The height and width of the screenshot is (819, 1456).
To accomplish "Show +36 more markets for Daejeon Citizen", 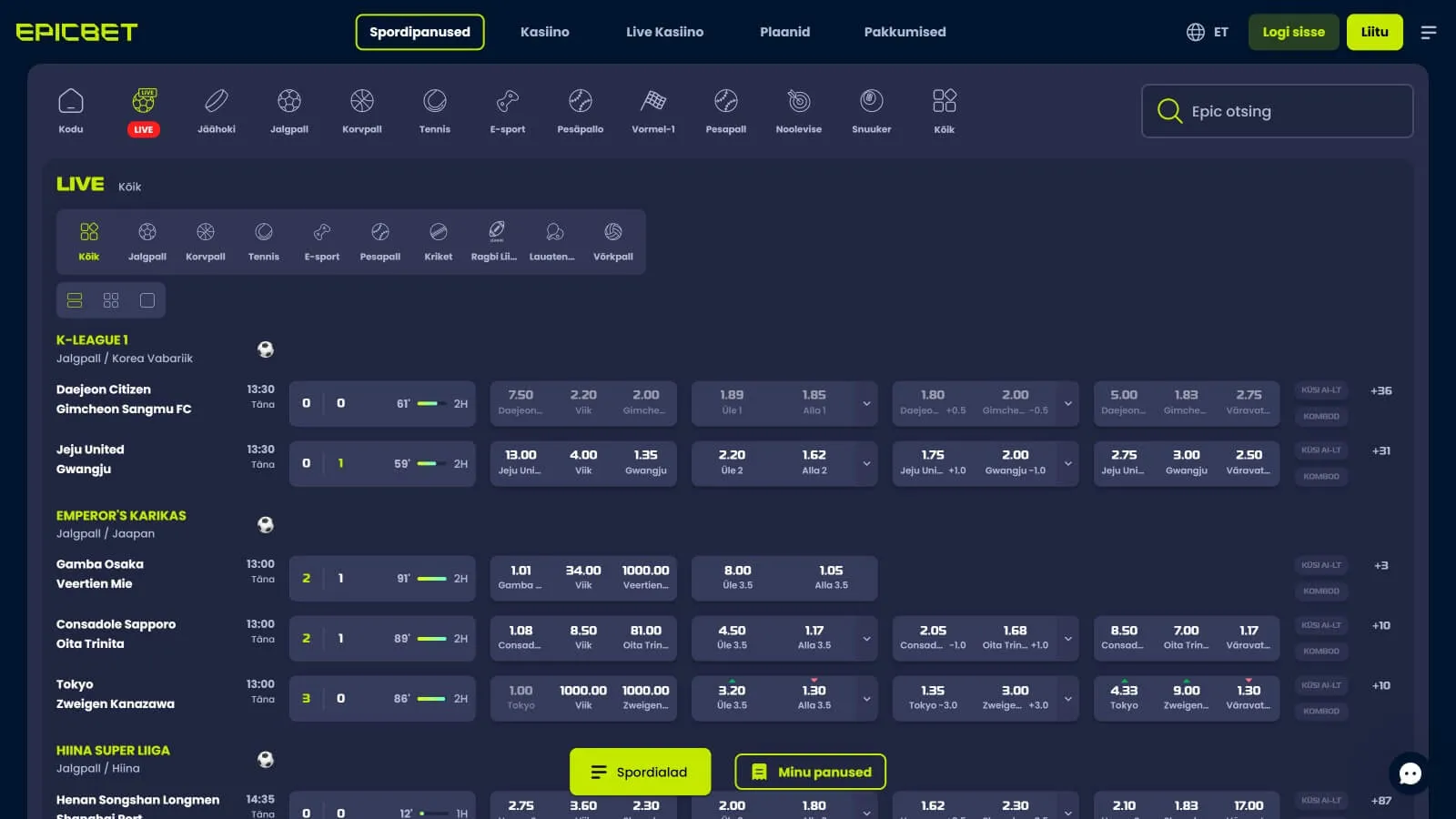I will point(1380,390).
